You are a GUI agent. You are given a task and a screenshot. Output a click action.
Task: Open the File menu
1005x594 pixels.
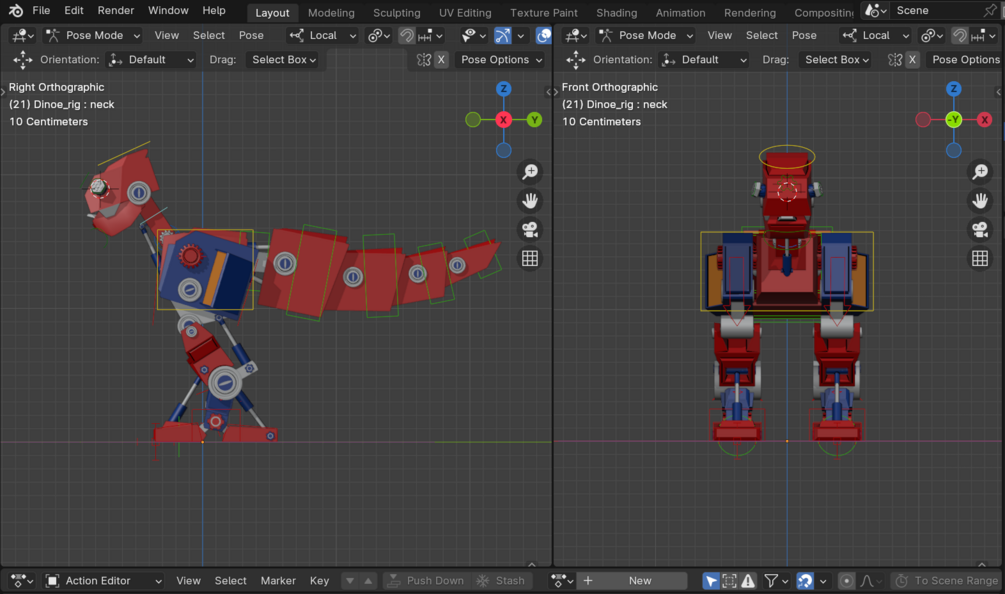tap(41, 10)
